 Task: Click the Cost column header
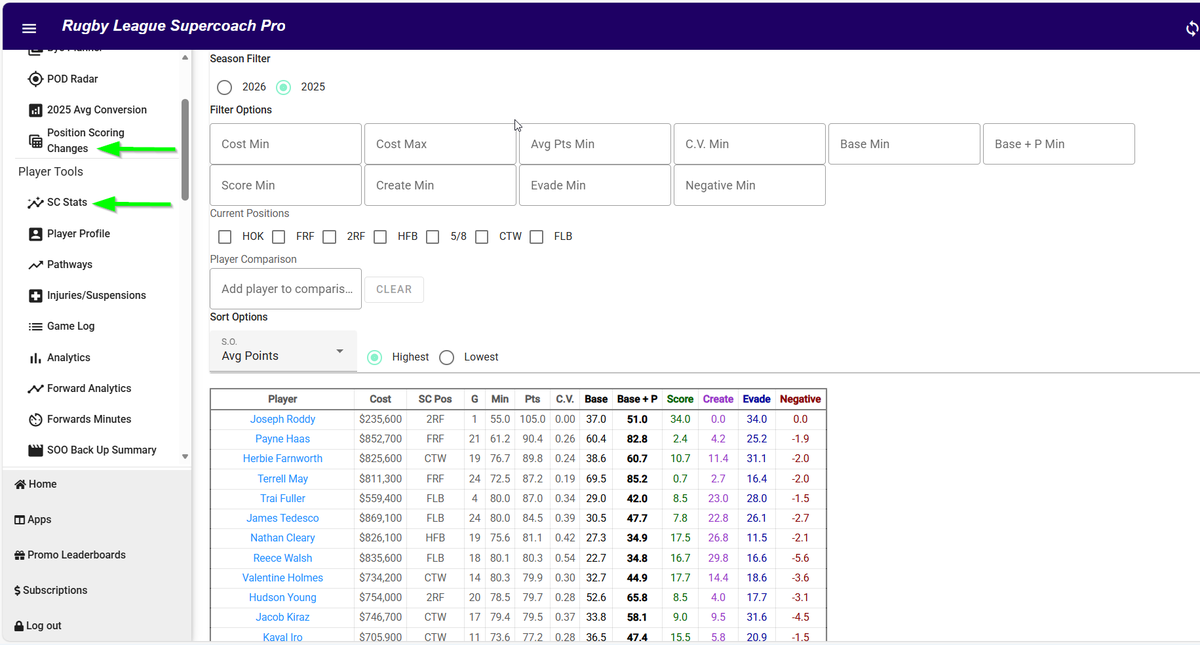[380, 399]
